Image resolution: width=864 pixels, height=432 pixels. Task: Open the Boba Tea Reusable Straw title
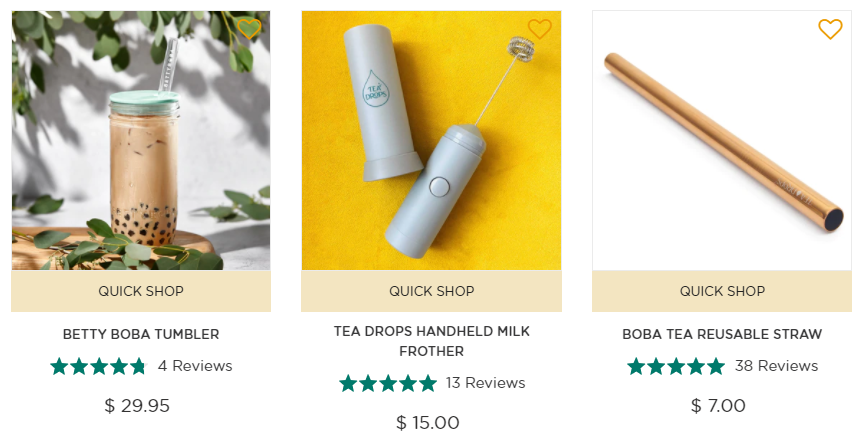722,334
